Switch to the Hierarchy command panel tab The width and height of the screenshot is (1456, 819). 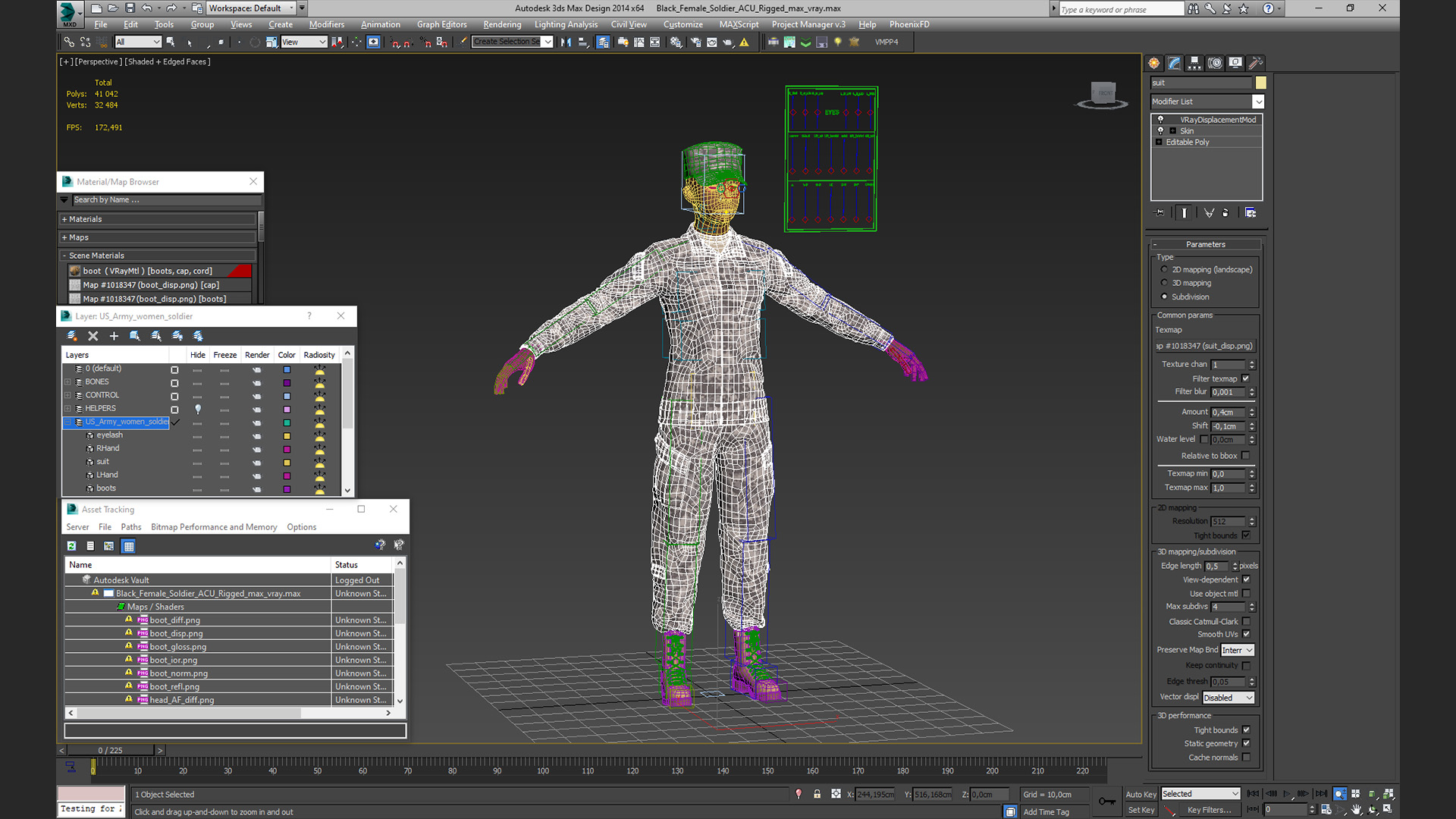point(1194,63)
